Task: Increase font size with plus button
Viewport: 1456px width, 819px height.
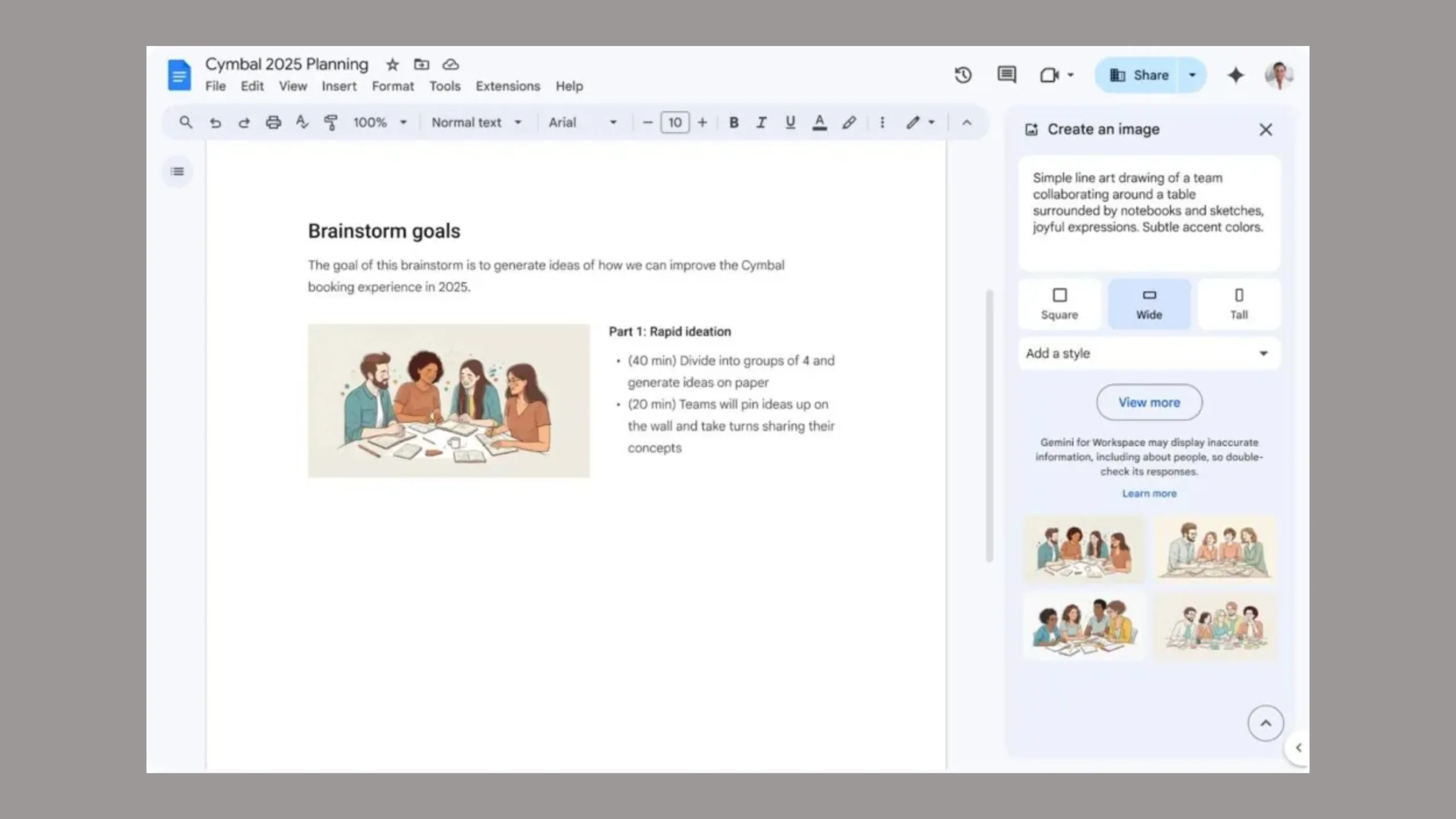Action: coord(702,122)
